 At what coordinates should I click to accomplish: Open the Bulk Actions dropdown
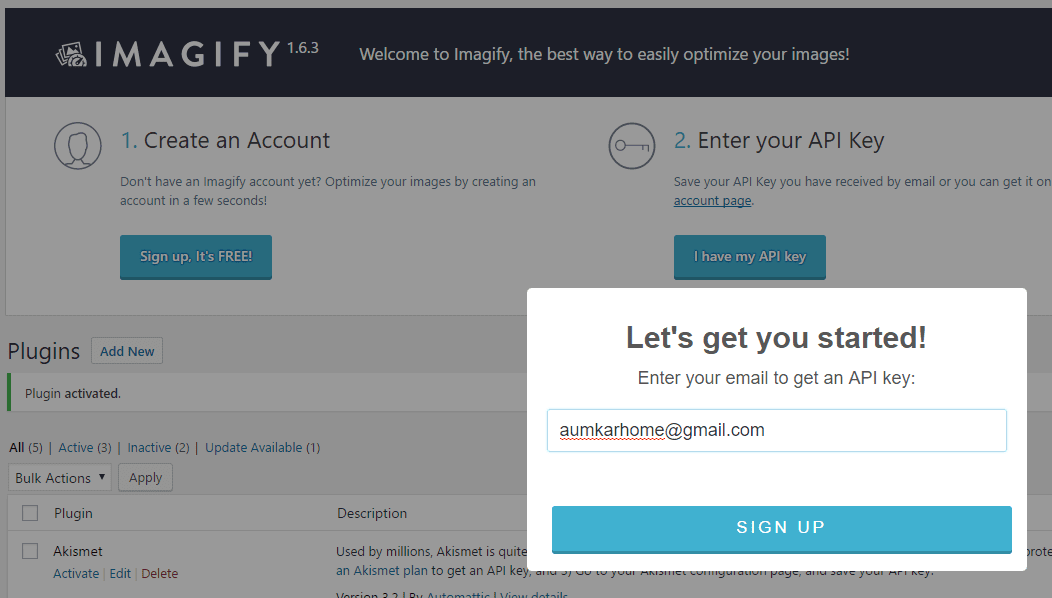pyautogui.click(x=60, y=478)
